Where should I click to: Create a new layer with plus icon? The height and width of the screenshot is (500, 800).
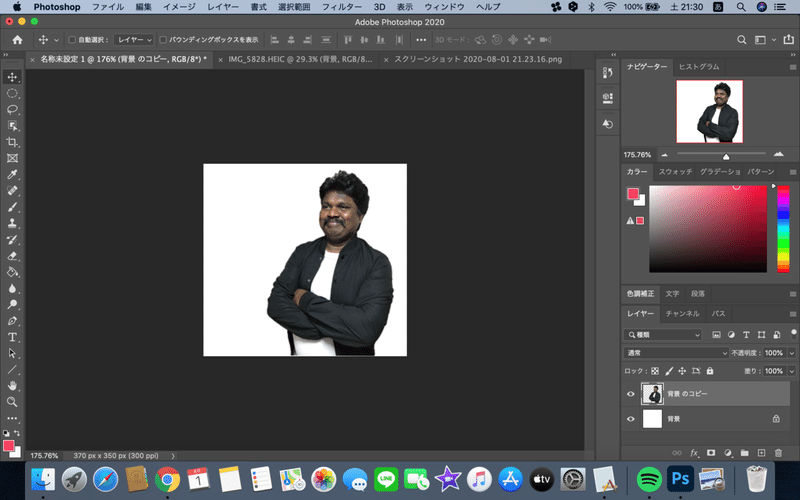762,453
